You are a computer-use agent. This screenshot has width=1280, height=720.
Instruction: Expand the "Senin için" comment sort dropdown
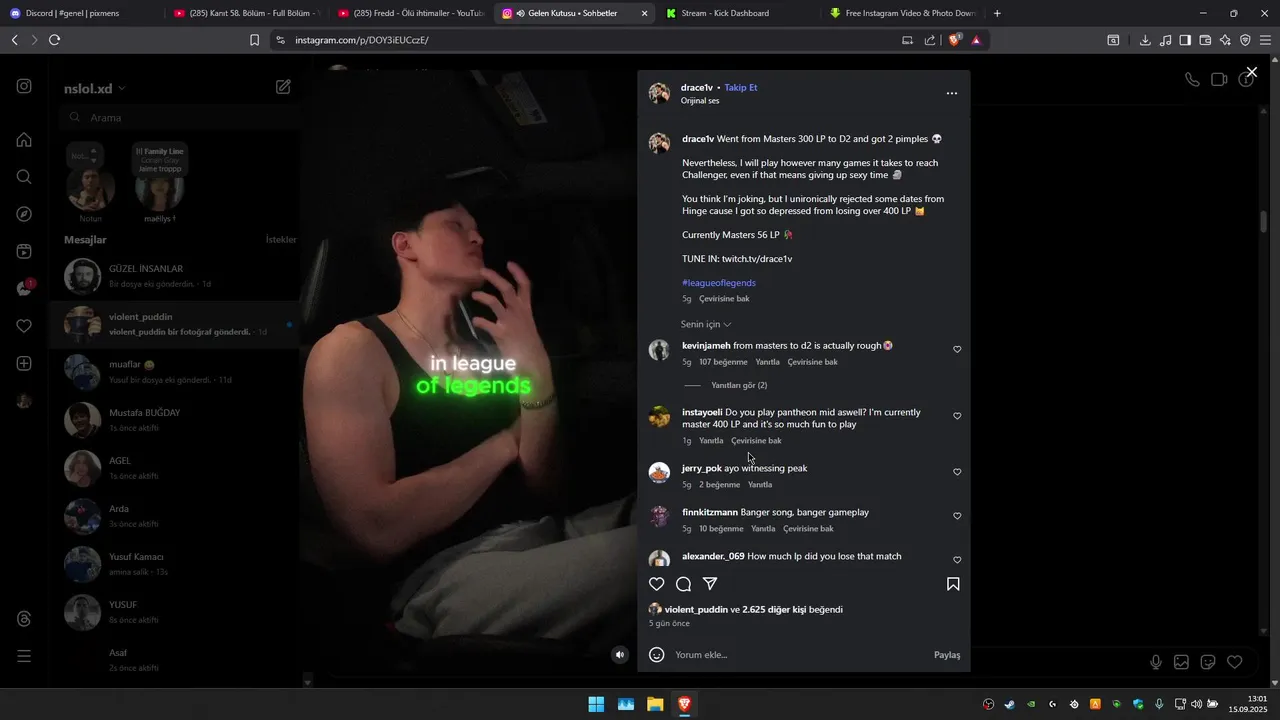(x=706, y=324)
